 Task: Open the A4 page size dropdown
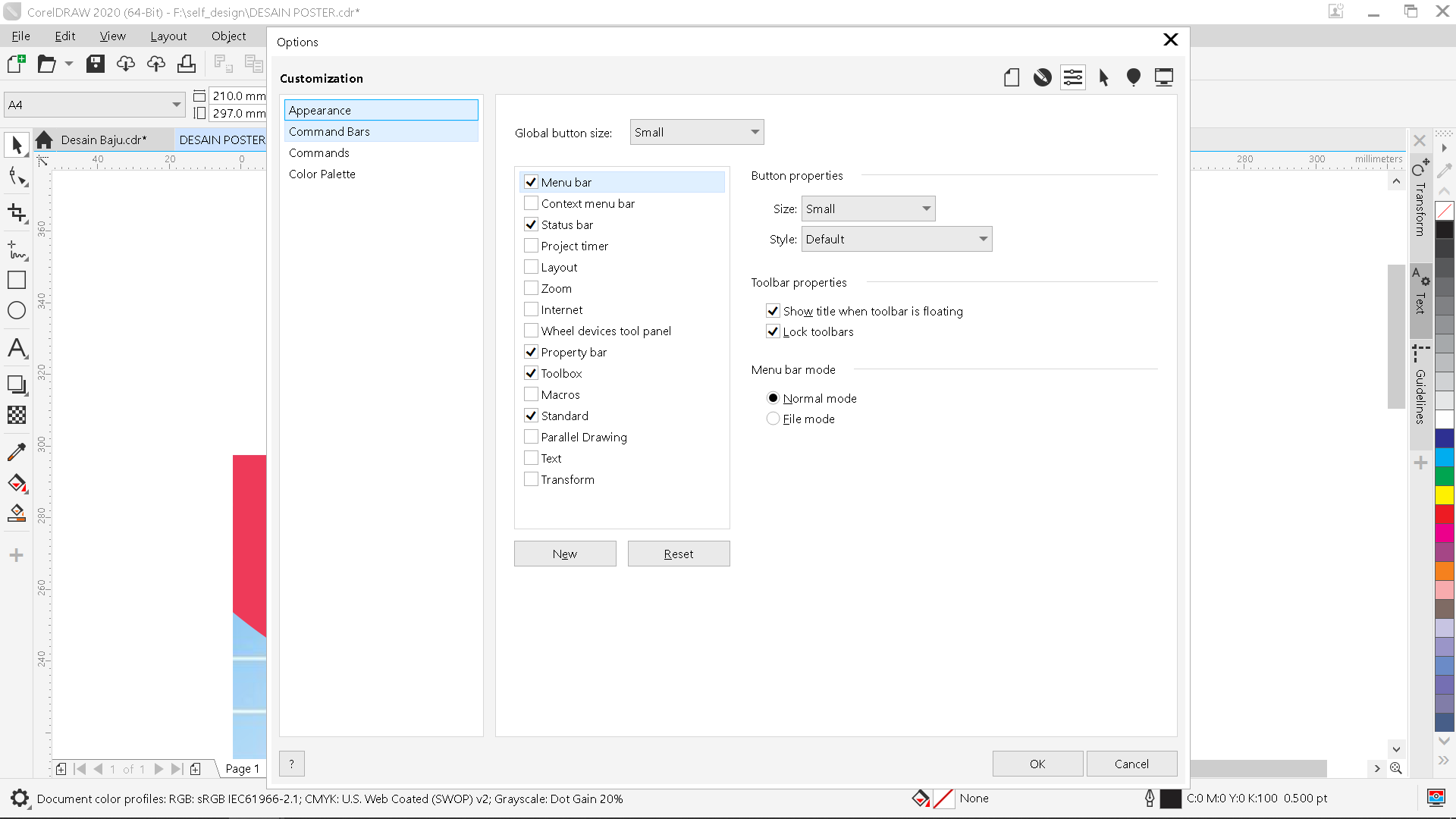(x=175, y=104)
